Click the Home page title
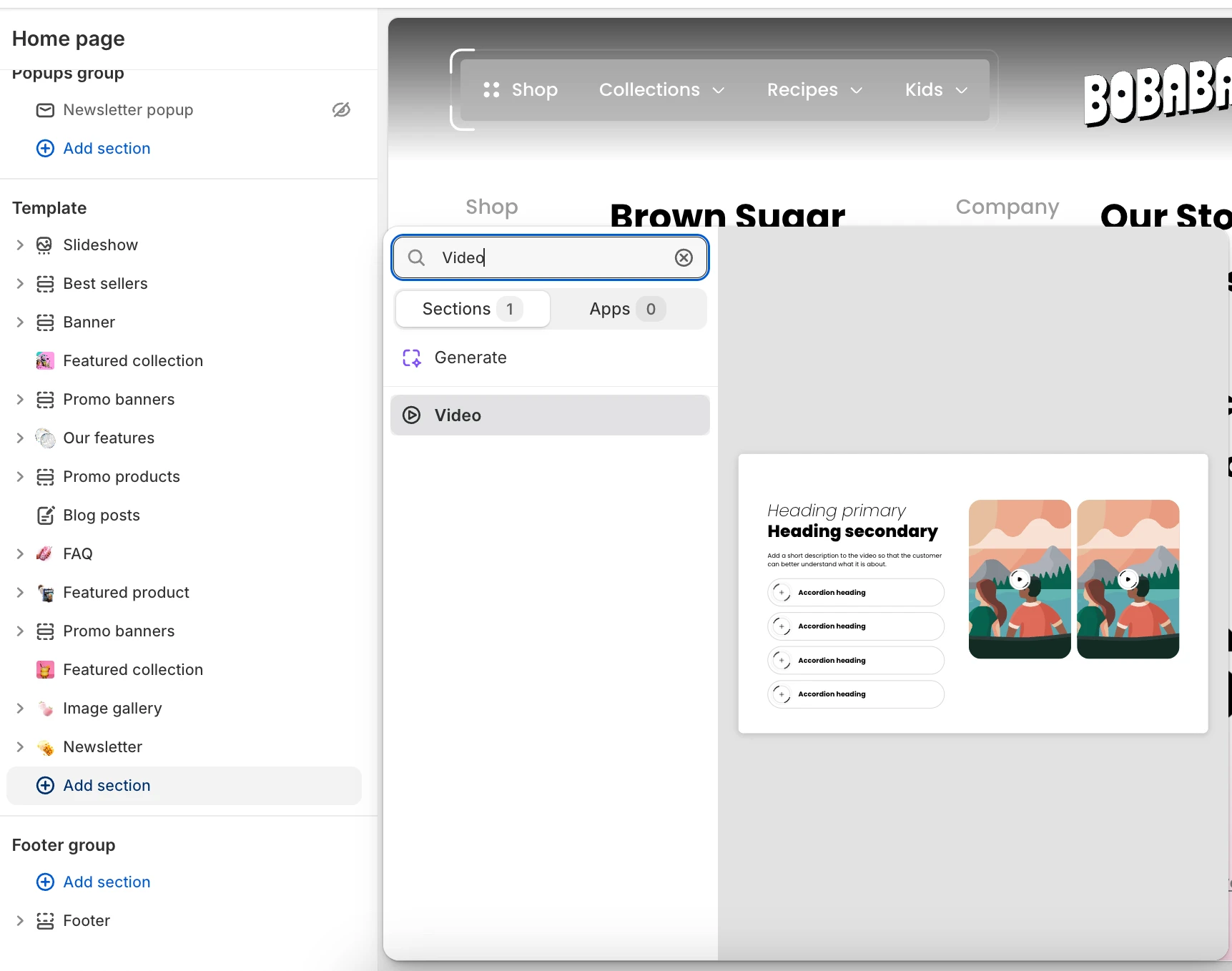This screenshot has width=1232, height=971. 69,39
